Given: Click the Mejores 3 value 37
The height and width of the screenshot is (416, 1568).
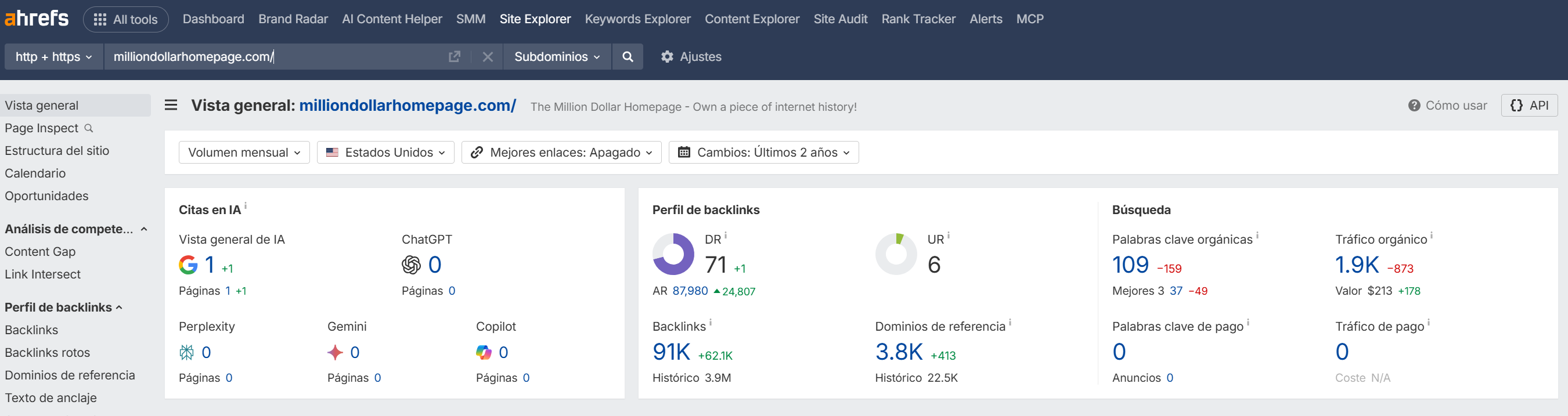Looking at the screenshot, I should pyautogui.click(x=1176, y=291).
